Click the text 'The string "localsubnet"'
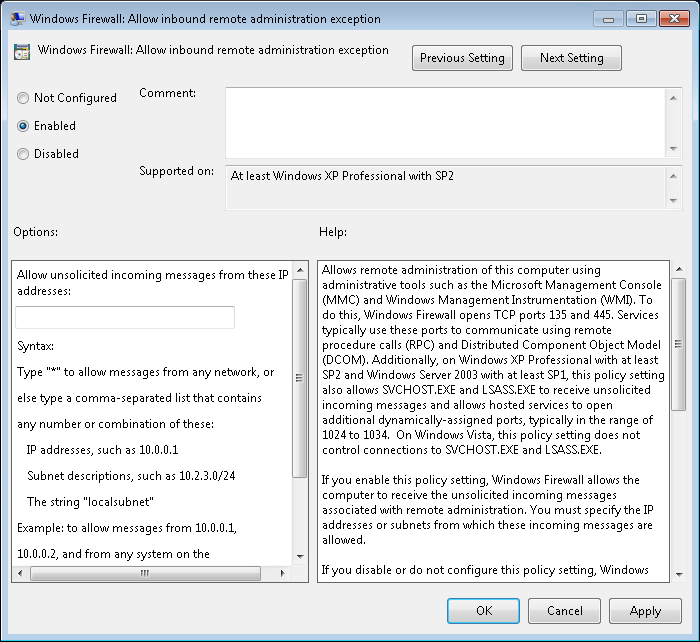Viewport: 700px width, 642px height. tap(90, 502)
